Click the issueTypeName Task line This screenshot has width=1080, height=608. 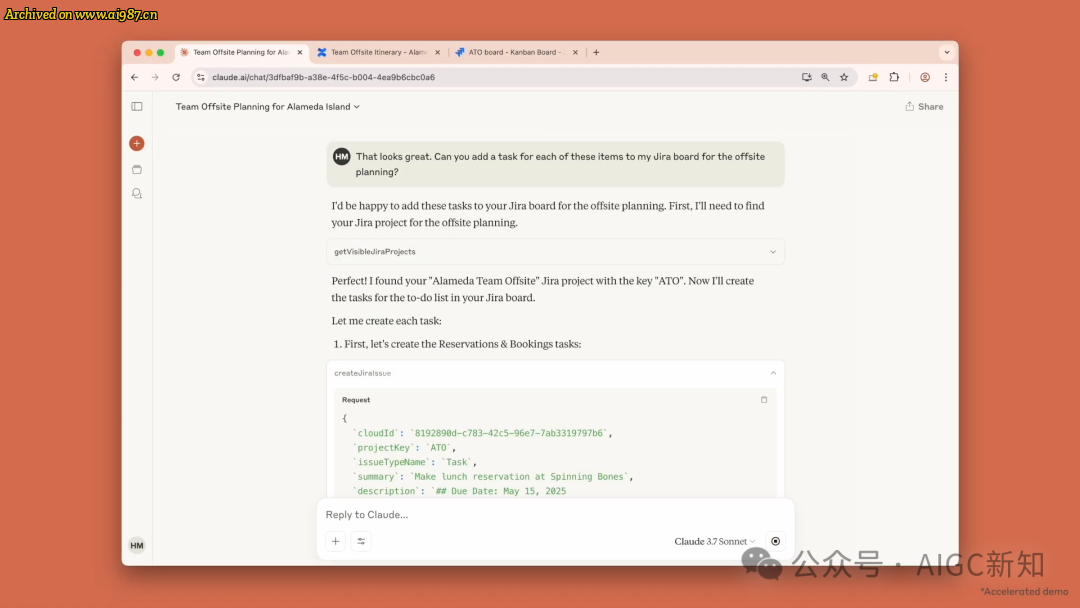415,462
